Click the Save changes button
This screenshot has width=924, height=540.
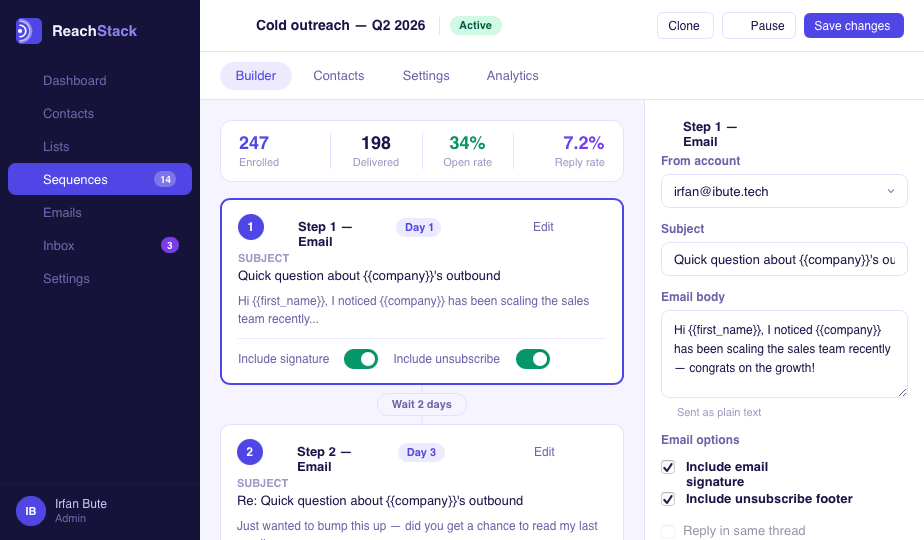coord(853,26)
